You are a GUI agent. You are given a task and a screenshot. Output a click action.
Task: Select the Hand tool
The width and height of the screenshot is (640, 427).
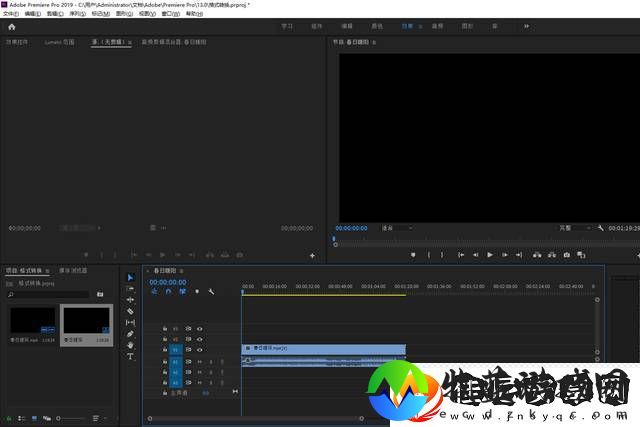pos(130,345)
